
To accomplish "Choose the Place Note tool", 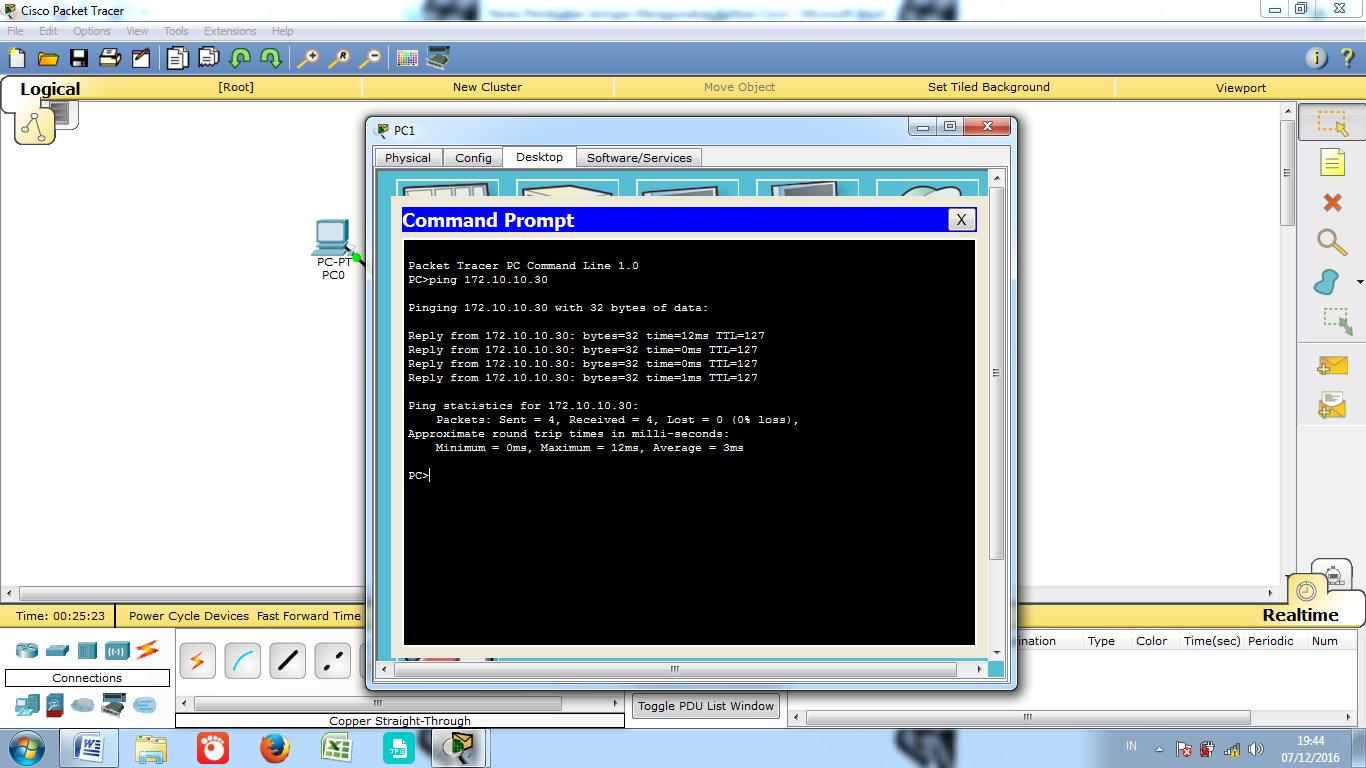I will pyautogui.click(x=1332, y=162).
